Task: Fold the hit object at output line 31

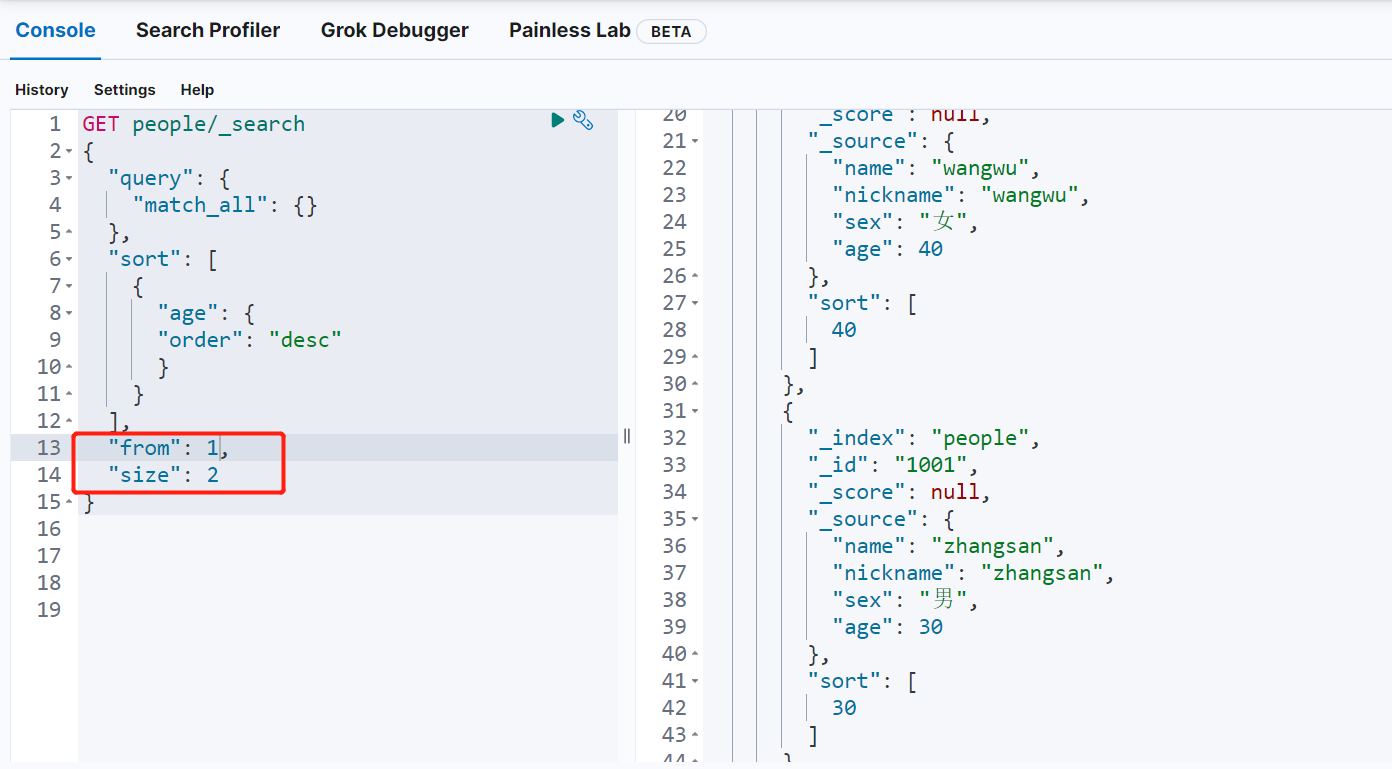Action: point(694,412)
